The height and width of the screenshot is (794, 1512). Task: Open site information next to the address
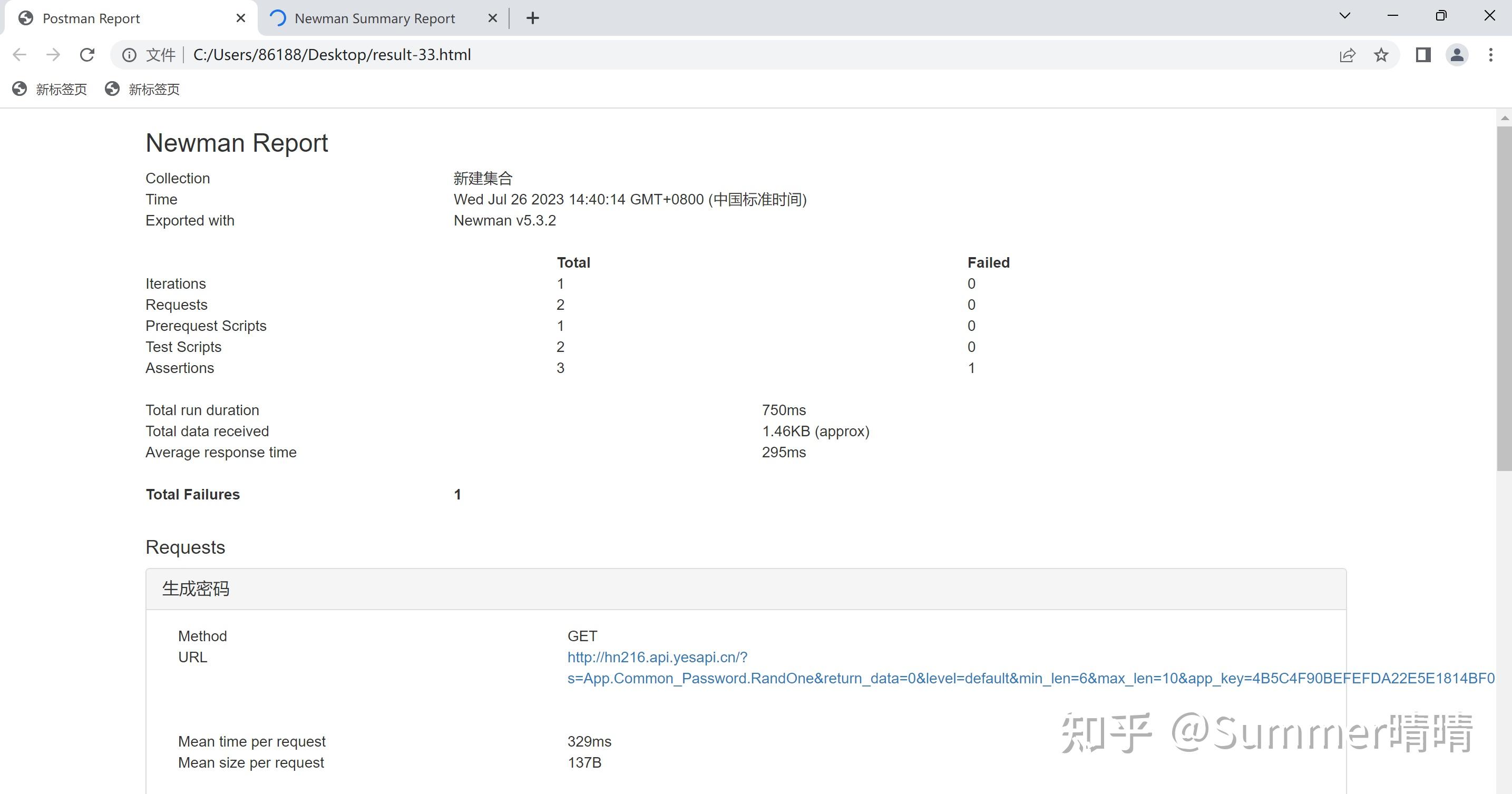[x=128, y=54]
